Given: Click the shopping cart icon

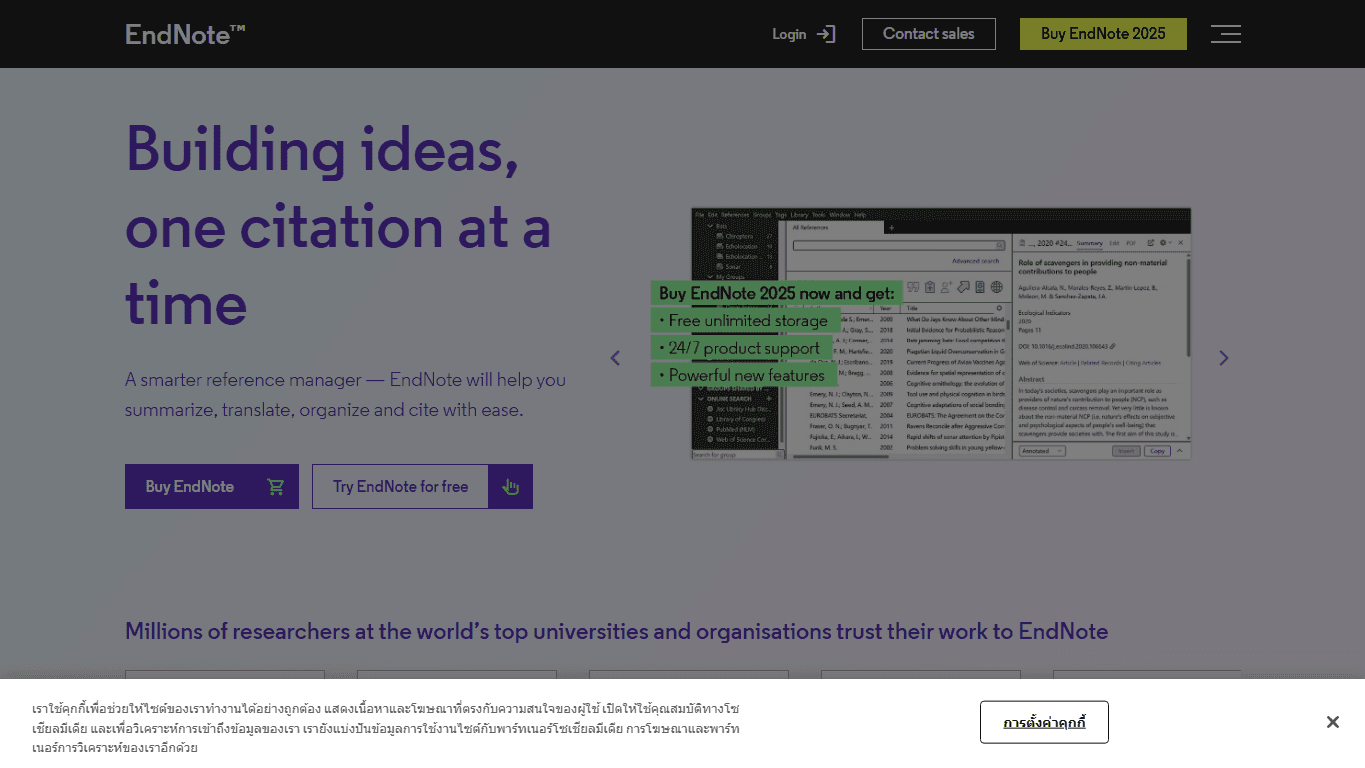Looking at the screenshot, I should [x=276, y=487].
